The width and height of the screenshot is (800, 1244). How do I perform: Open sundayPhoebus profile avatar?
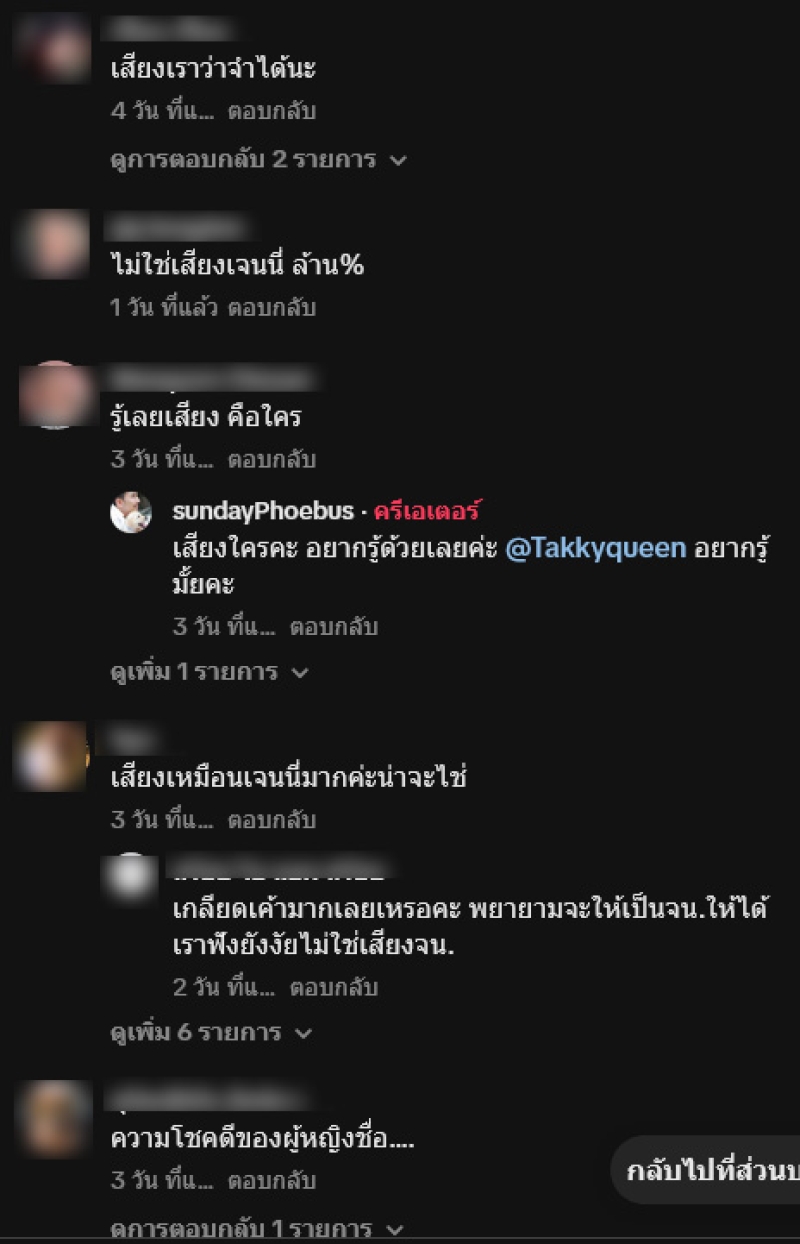pyautogui.click(x=131, y=512)
